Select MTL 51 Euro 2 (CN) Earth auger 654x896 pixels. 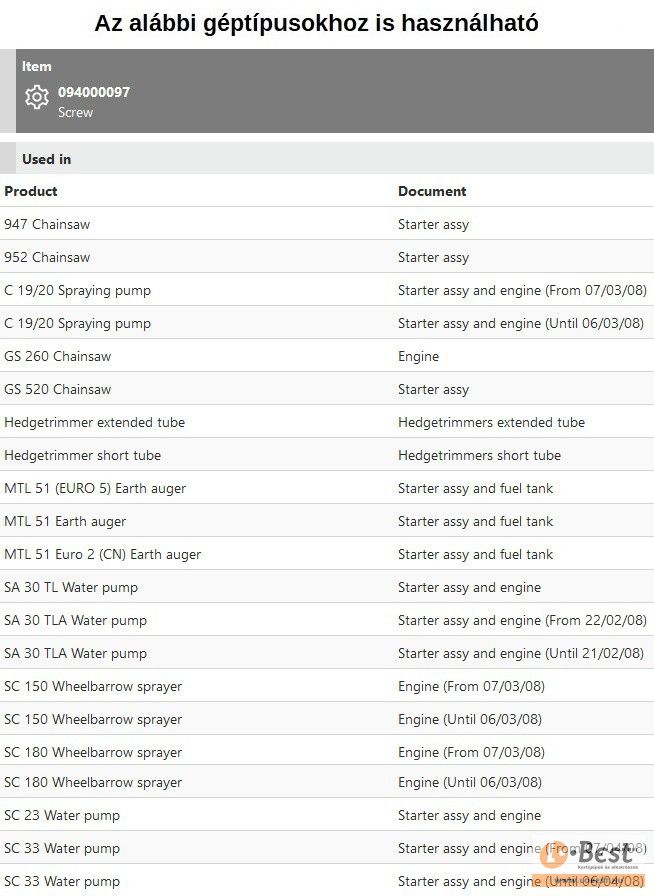pyautogui.click(x=102, y=554)
